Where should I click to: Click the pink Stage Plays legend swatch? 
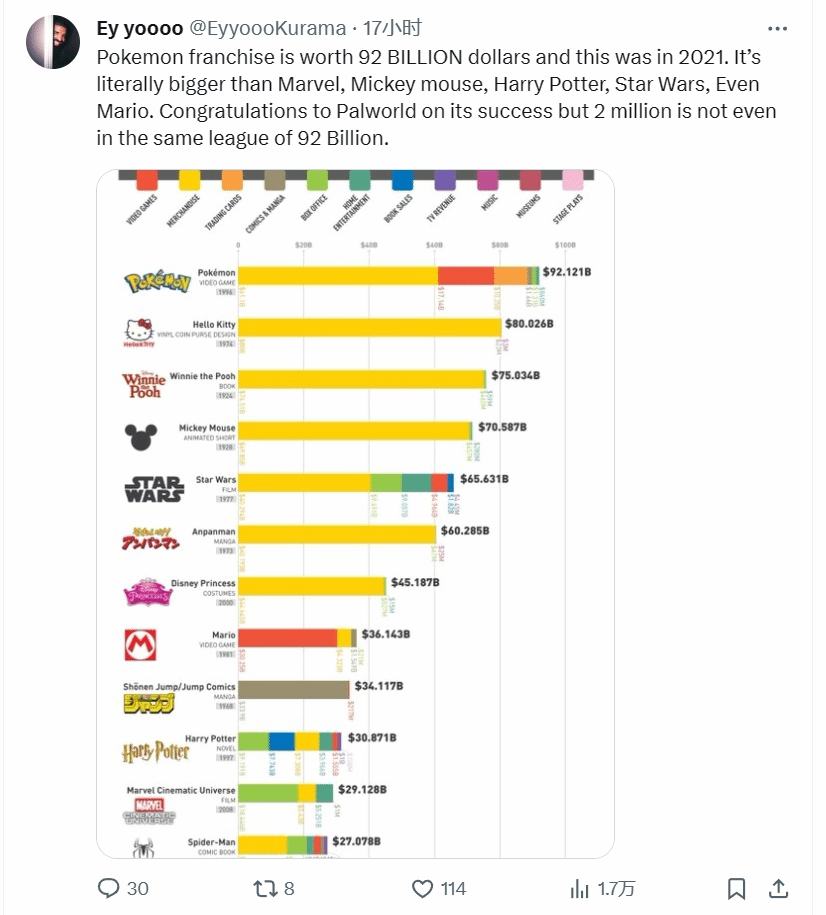(x=573, y=180)
